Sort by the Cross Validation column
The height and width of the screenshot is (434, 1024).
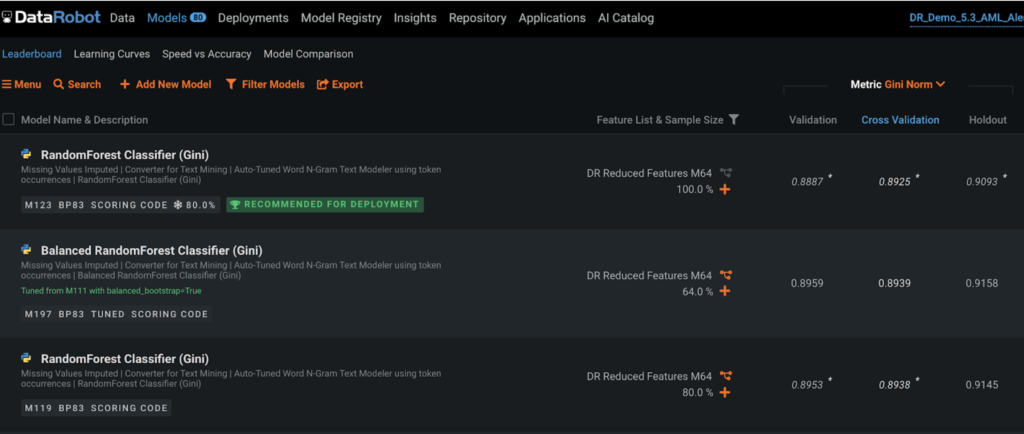pos(901,120)
